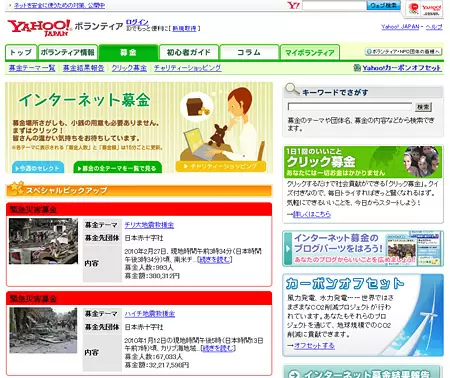450x378 pixels.
Task: Open the ハイチ地震救援金 link
Action: 150,314
